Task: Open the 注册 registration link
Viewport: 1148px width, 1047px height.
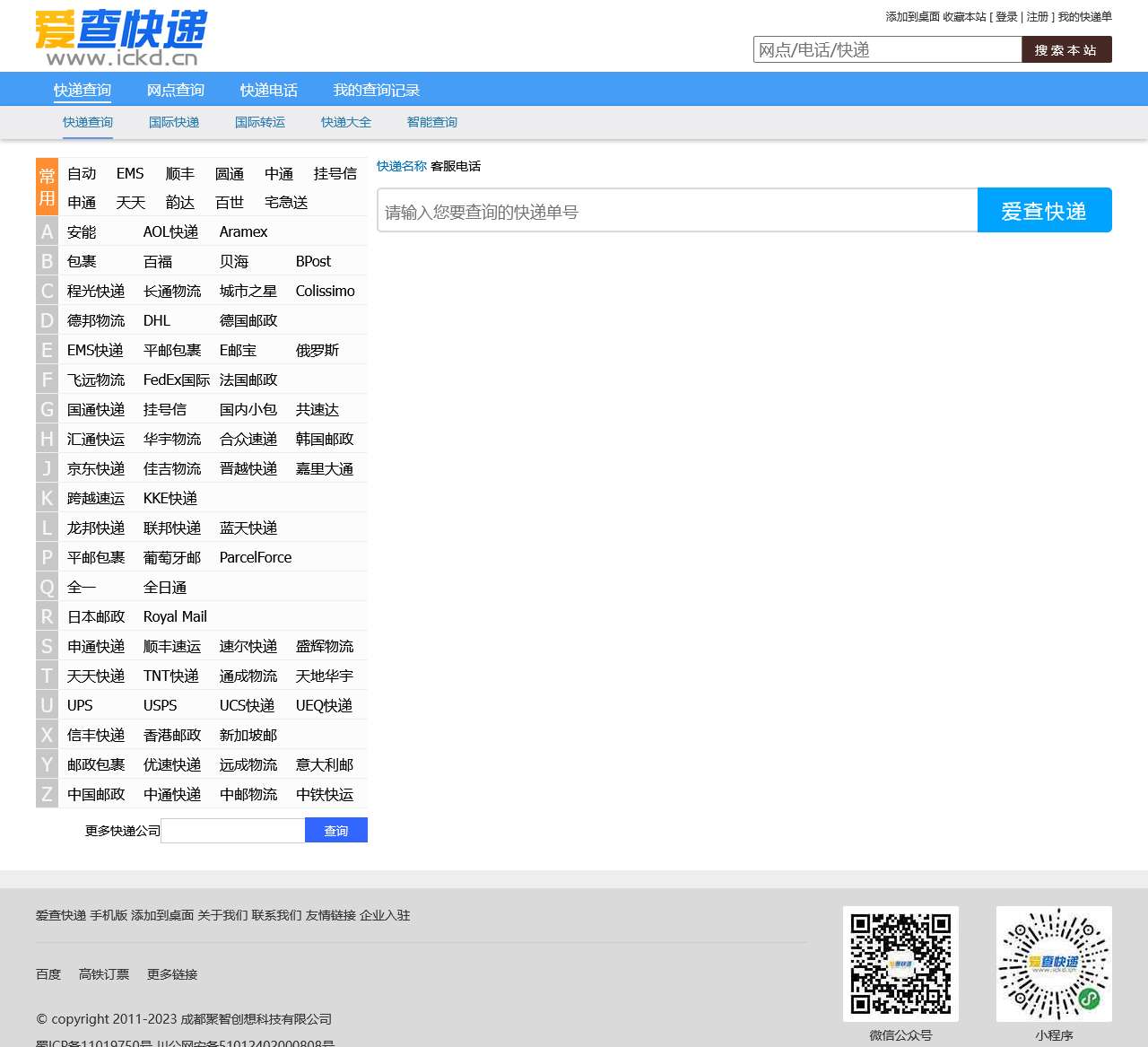Action: point(1037,16)
